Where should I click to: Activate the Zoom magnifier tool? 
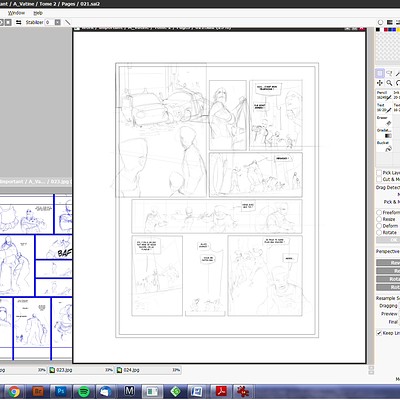tap(389, 83)
